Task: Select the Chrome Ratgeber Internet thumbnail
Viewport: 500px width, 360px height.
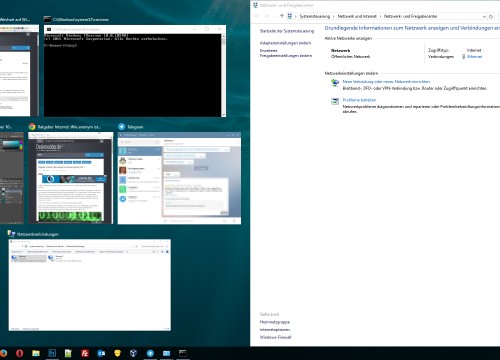Action: [x=71, y=178]
